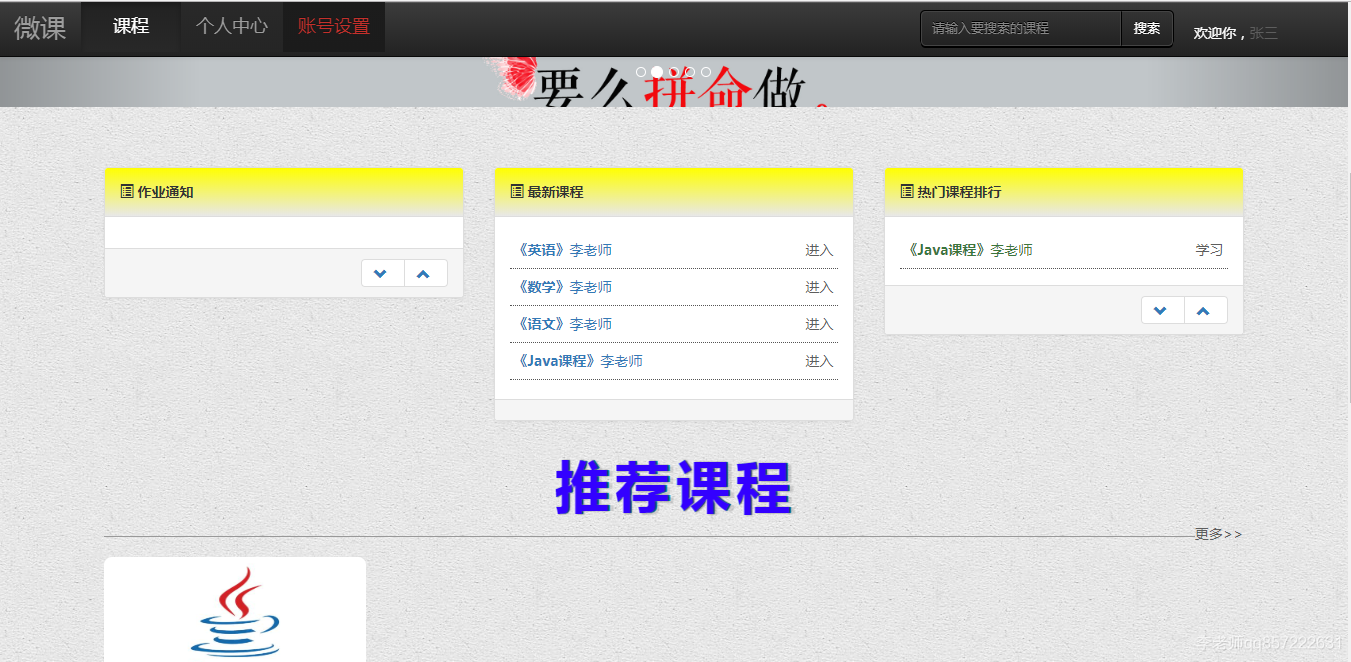Image resolution: width=1351 pixels, height=662 pixels.
Task: Open 《语文》李老师 course with 进入 link
Action: (818, 323)
